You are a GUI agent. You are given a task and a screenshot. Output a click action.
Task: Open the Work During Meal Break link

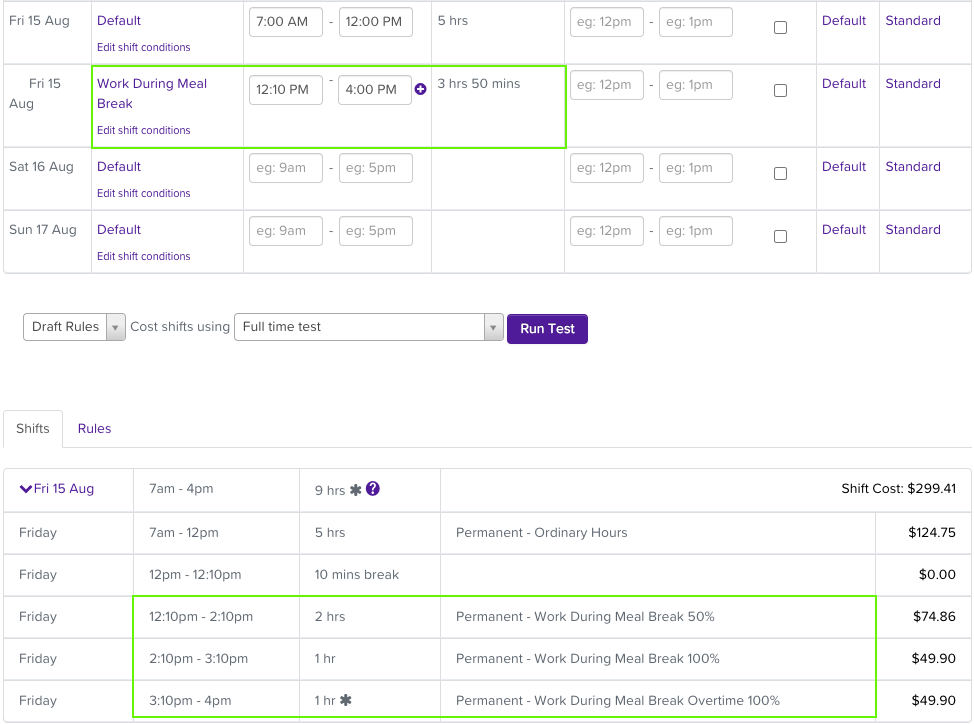151,93
